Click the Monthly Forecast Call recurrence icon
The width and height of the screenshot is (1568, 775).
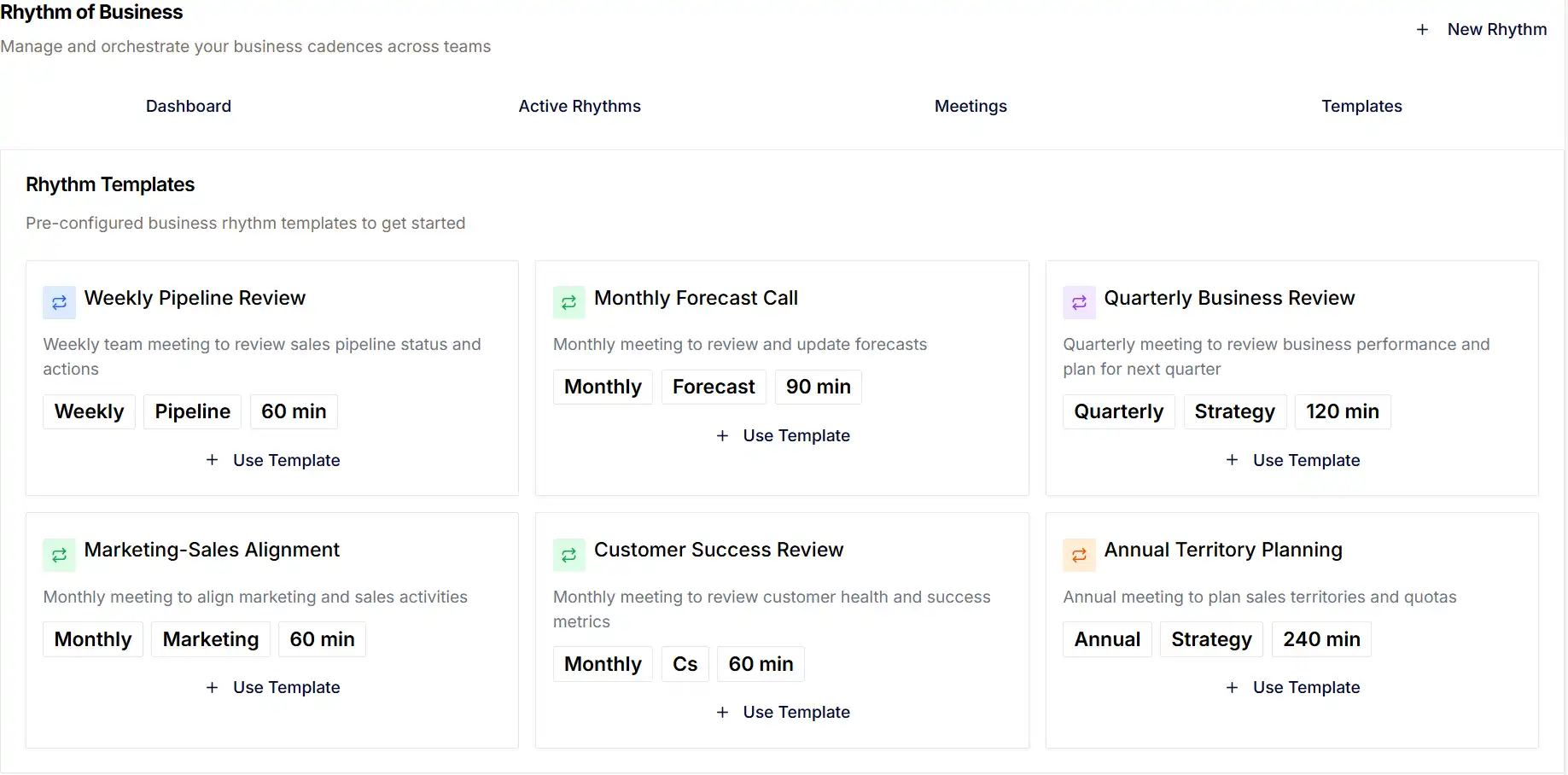point(568,302)
